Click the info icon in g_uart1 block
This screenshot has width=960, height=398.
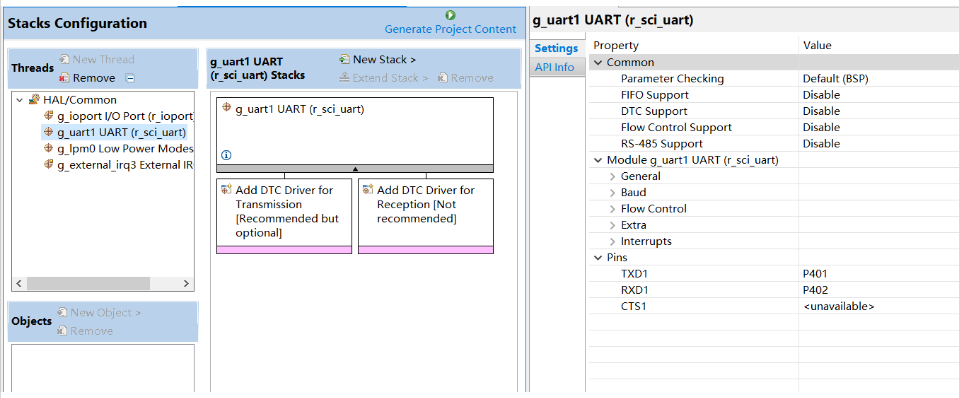click(227, 155)
